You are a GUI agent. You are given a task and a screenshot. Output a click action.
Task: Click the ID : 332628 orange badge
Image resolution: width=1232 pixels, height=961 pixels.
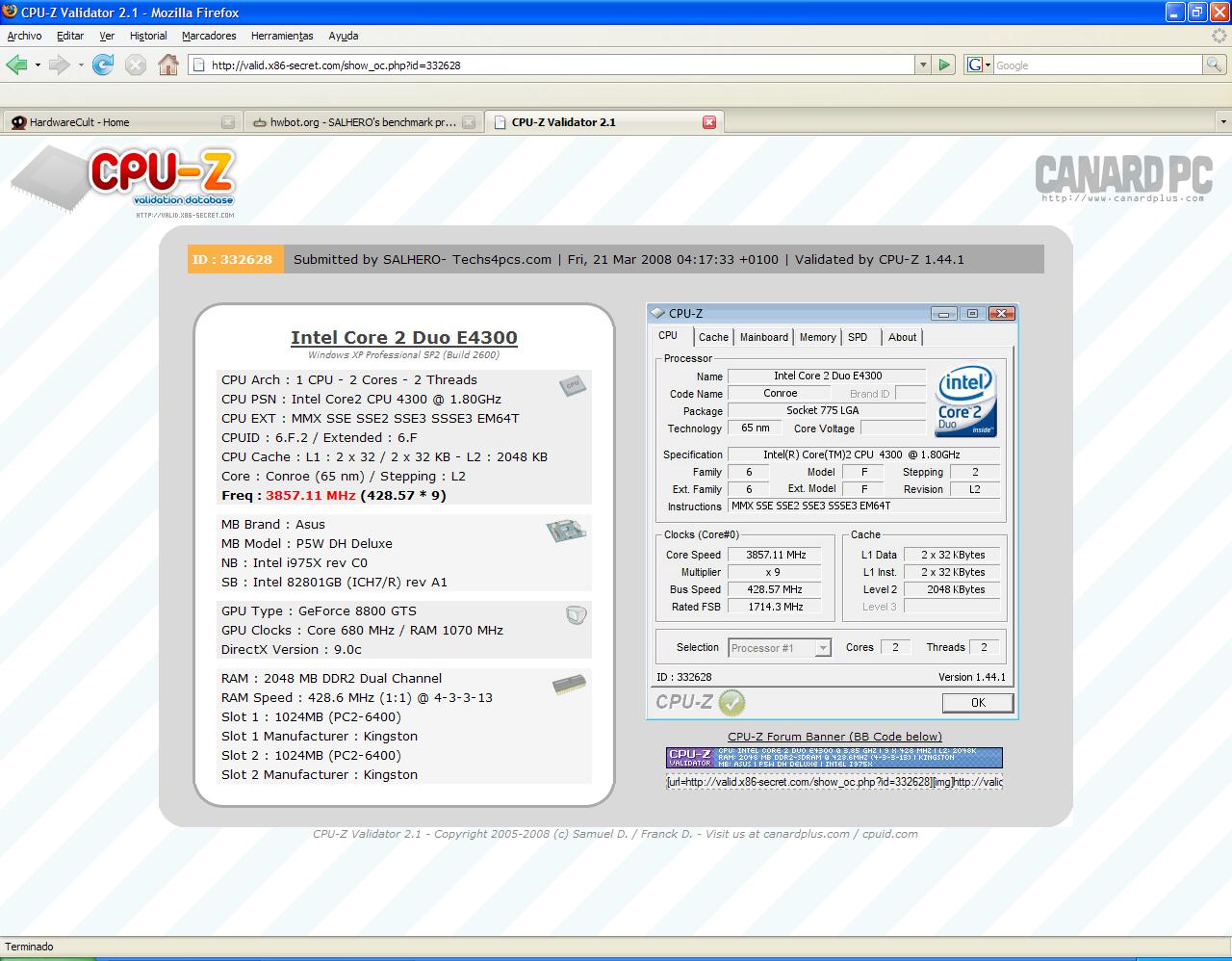[236, 259]
